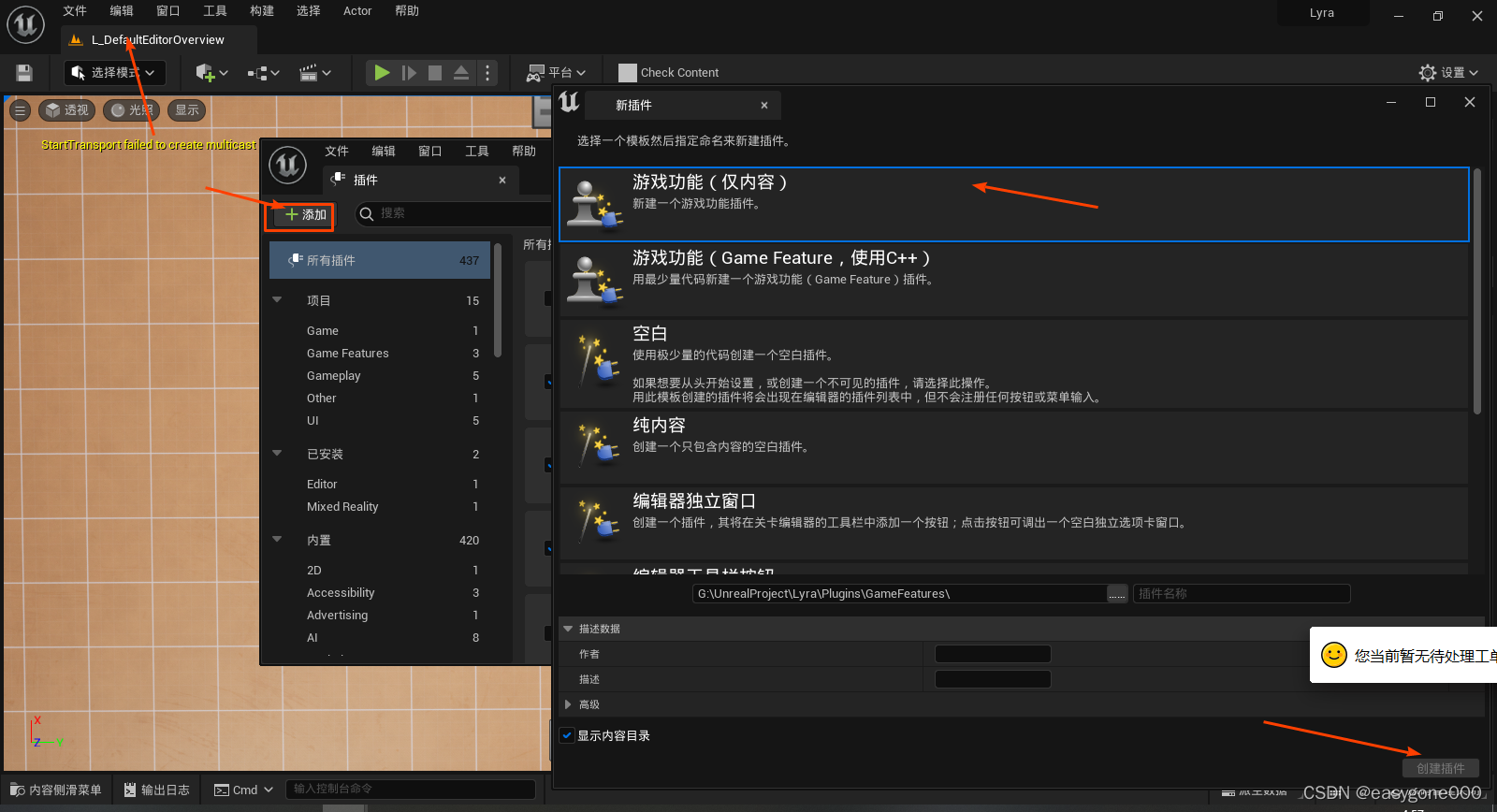Click the 显示 show button in viewport
This screenshot has height=812, width=1497.
[x=187, y=110]
